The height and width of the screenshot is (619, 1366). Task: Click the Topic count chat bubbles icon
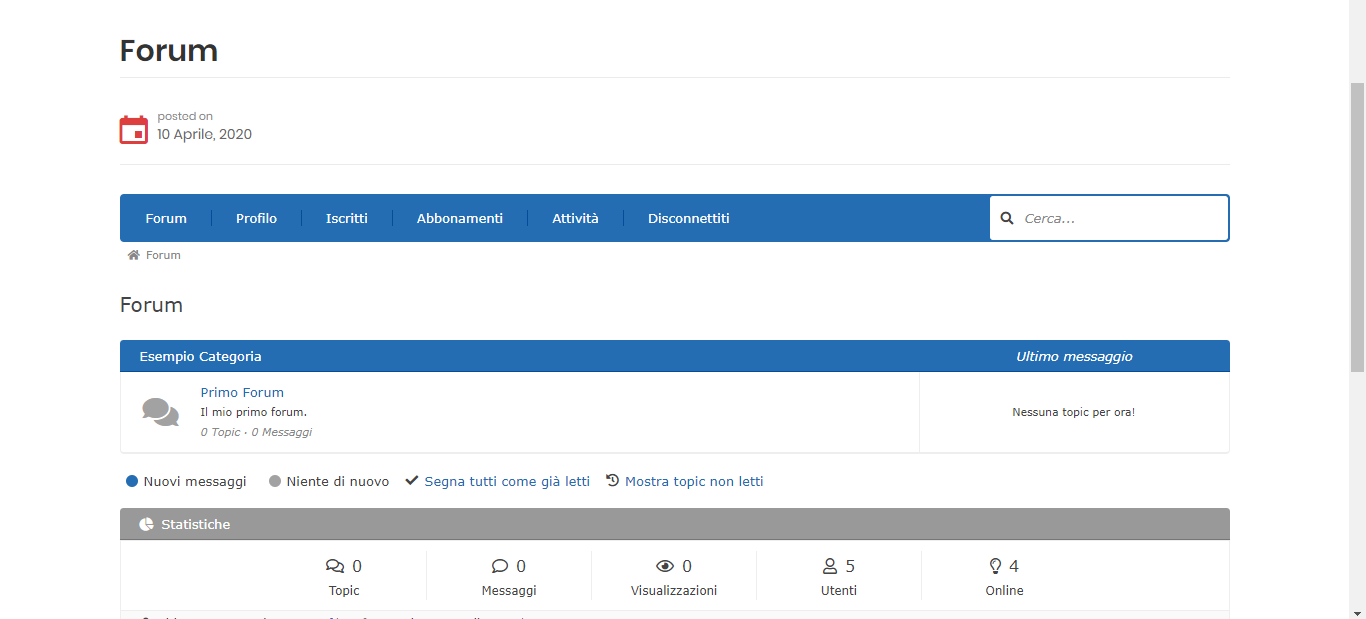[x=335, y=567]
